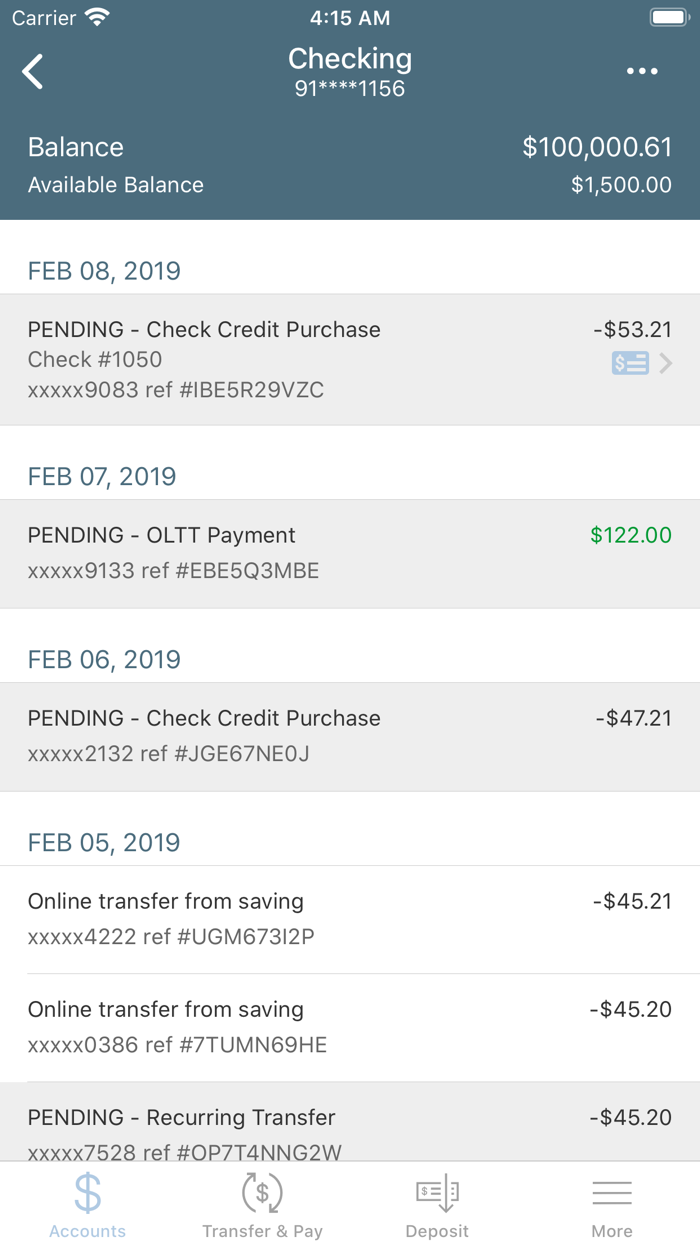Select the PENDING Recurring Transfer transaction
The width and height of the screenshot is (700, 1244).
(x=350, y=1134)
